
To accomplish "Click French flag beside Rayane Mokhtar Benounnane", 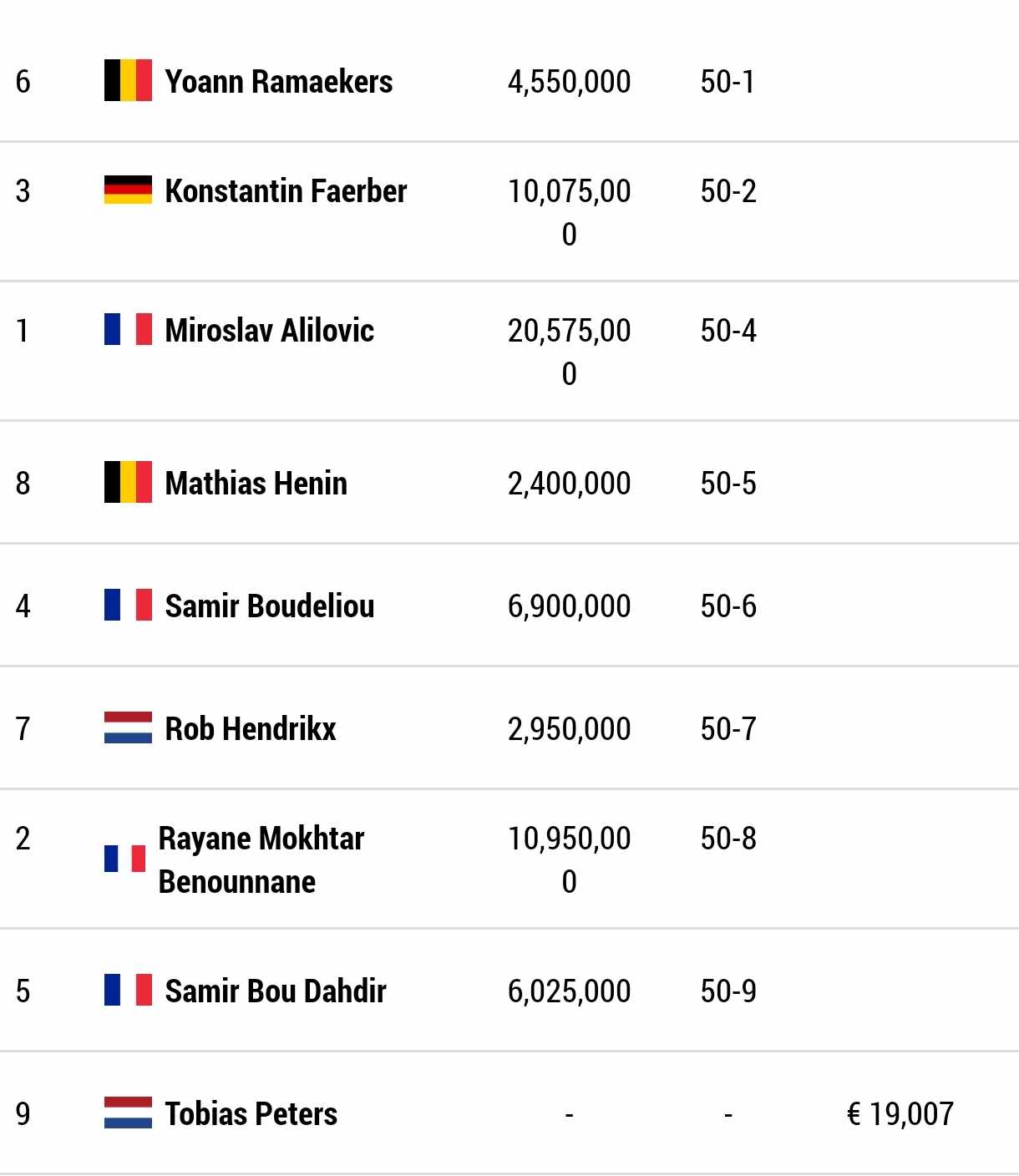I will point(124,859).
